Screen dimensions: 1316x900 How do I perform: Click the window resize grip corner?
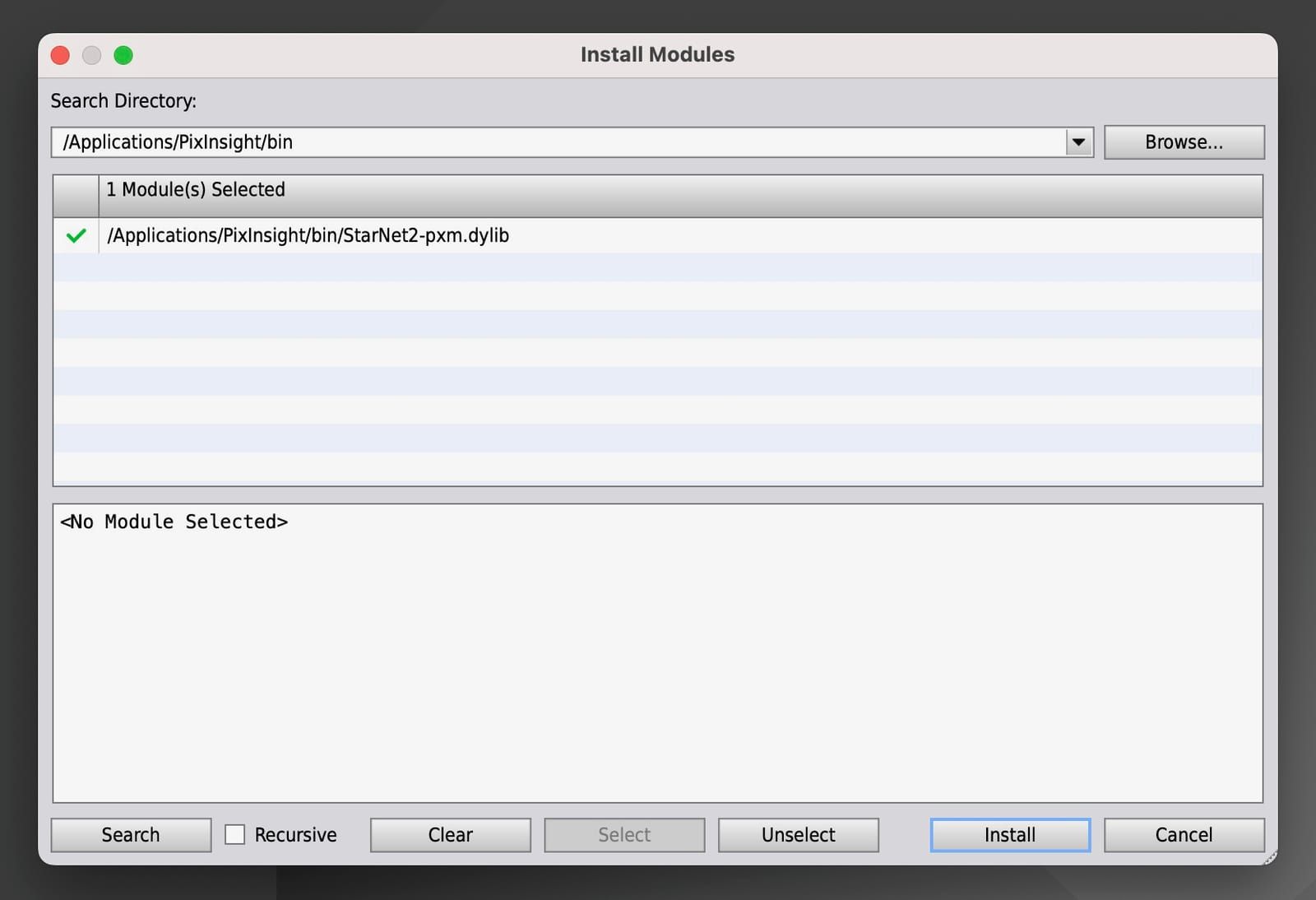(1270, 857)
